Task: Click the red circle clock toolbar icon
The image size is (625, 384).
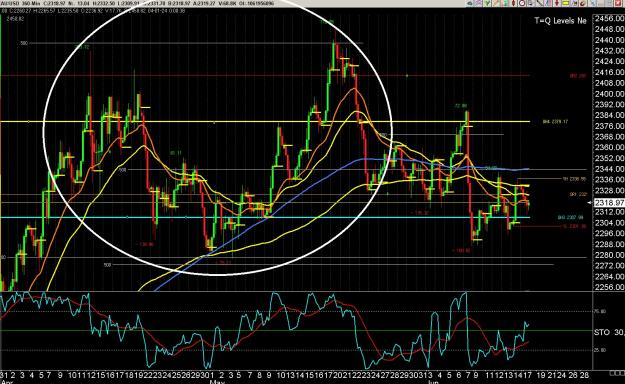Action: pyautogui.click(x=522, y=3)
